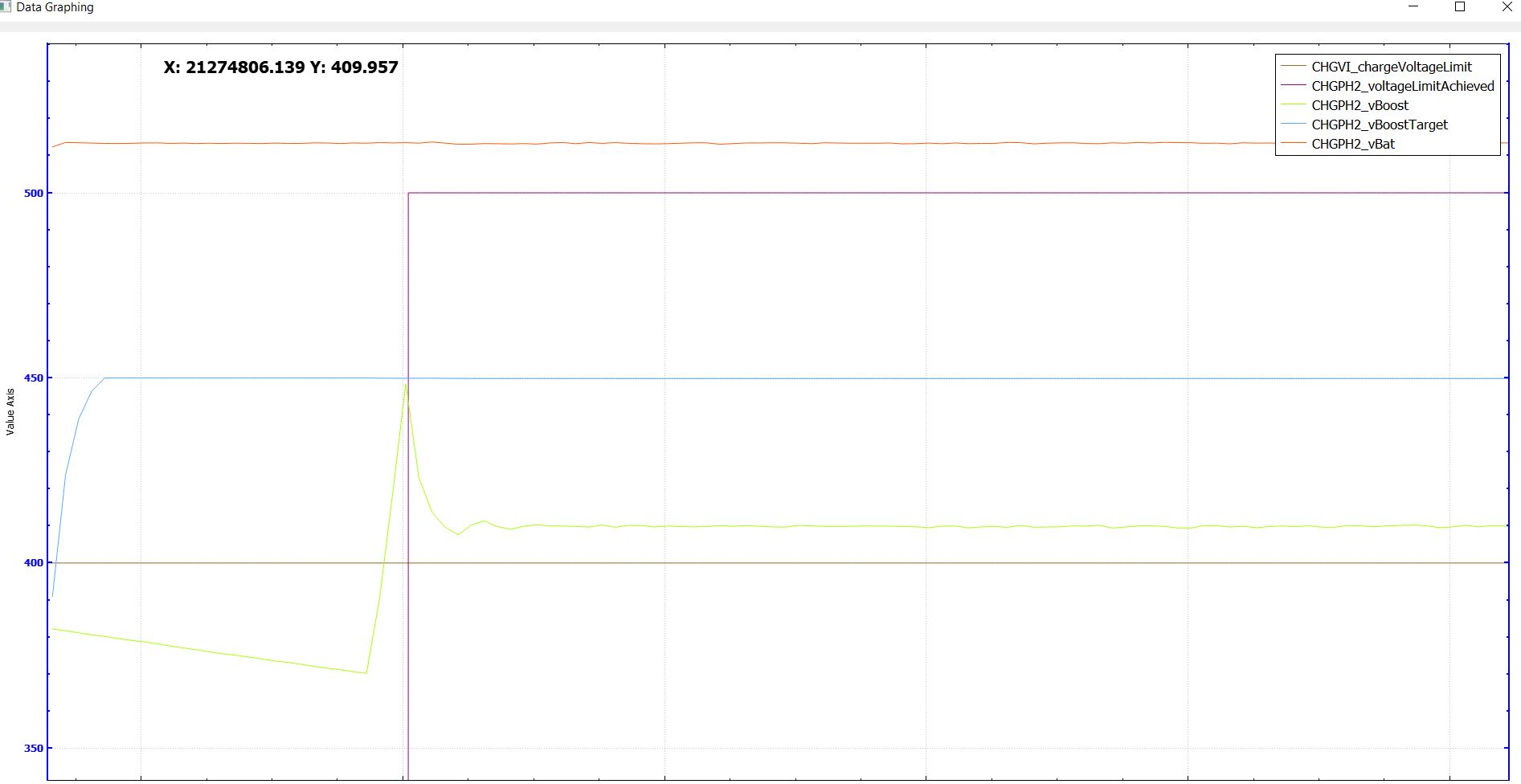Select CHGVI_chargeVoltageLimit legend label
This screenshot has width=1521, height=784.
tap(1392, 67)
